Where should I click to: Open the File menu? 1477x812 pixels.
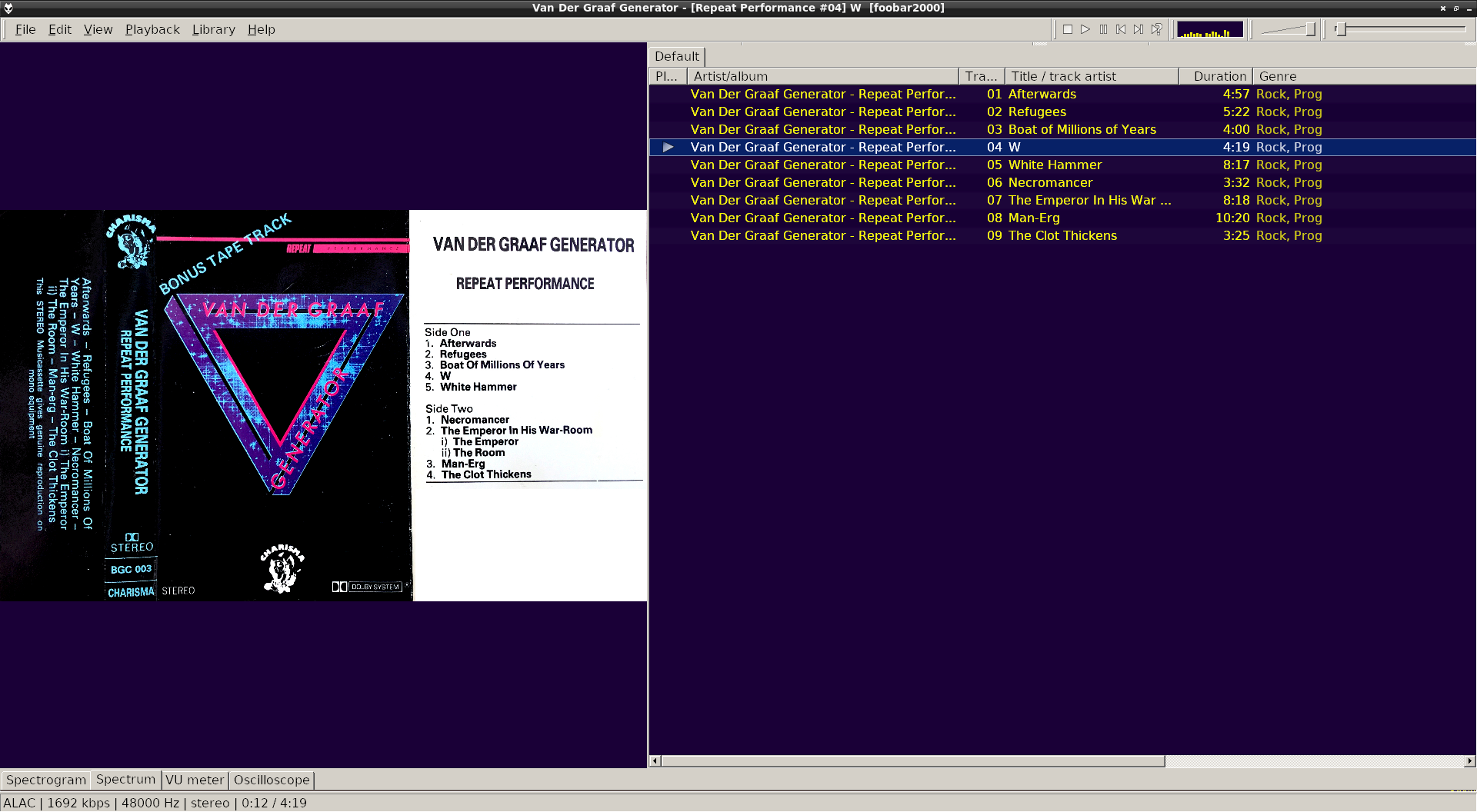tap(25, 29)
